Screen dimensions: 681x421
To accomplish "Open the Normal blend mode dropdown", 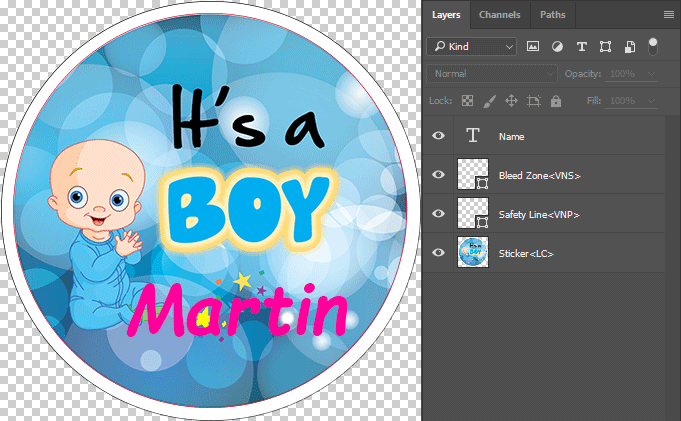I will [492, 74].
